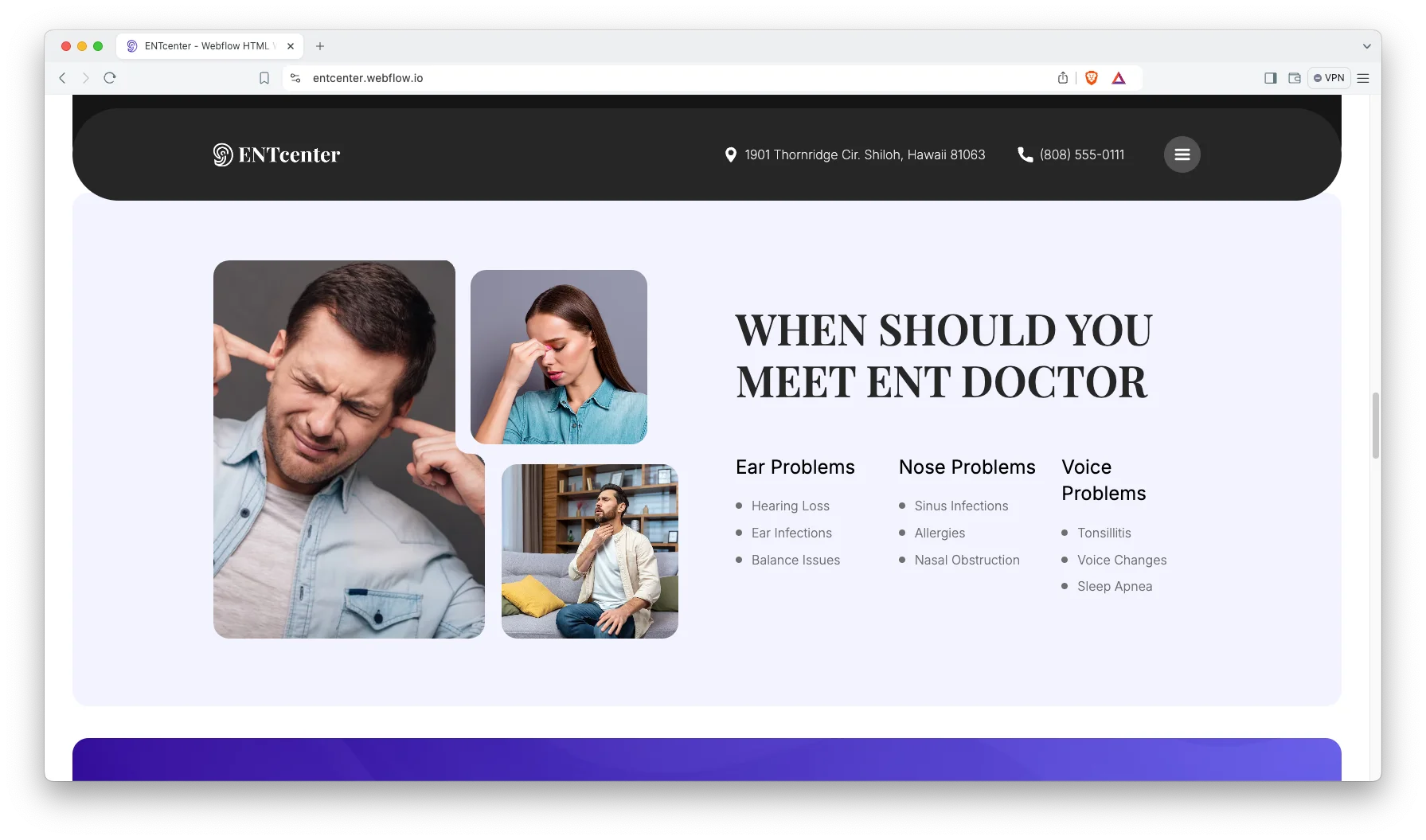The image size is (1426, 840).
Task: Click the share icon in address bar
Action: [x=1063, y=78]
